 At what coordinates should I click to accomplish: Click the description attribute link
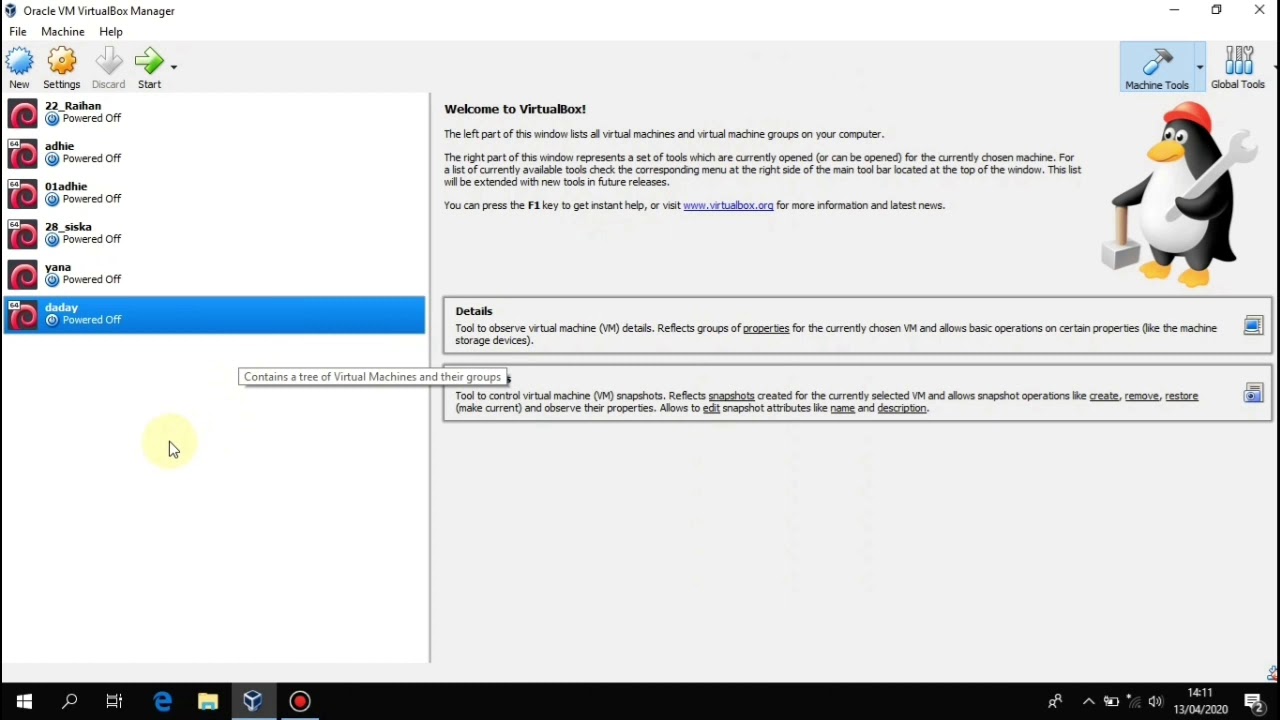click(x=902, y=408)
